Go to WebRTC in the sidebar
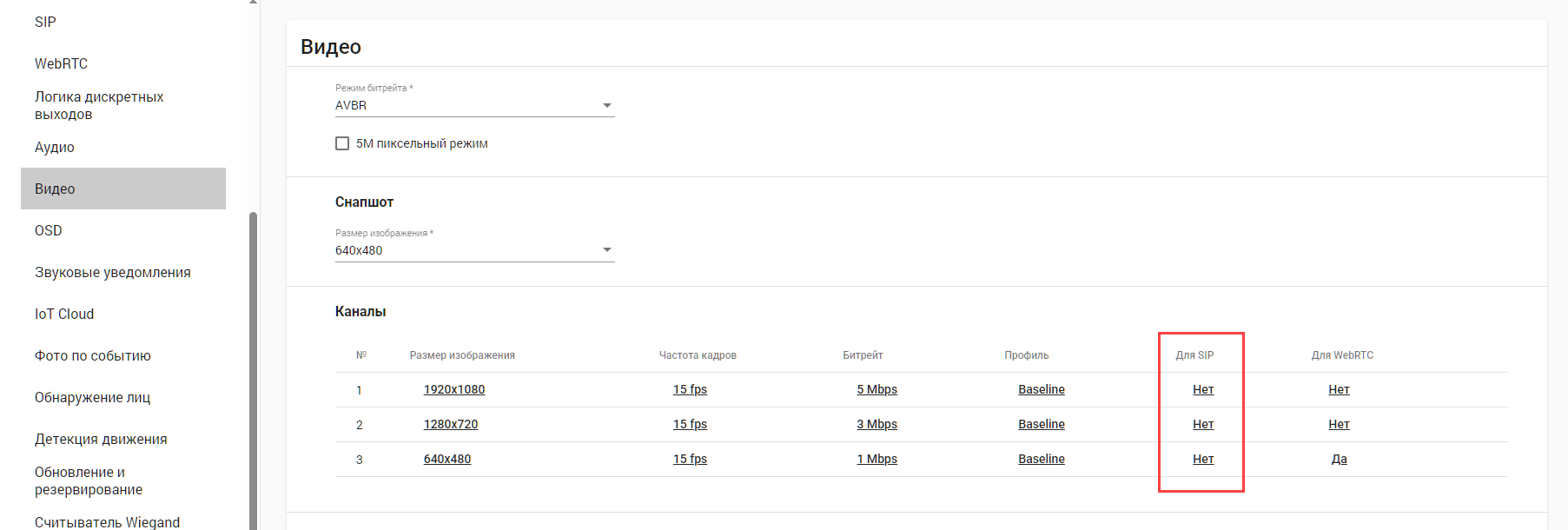The width and height of the screenshot is (1568, 530). pos(61,63)
